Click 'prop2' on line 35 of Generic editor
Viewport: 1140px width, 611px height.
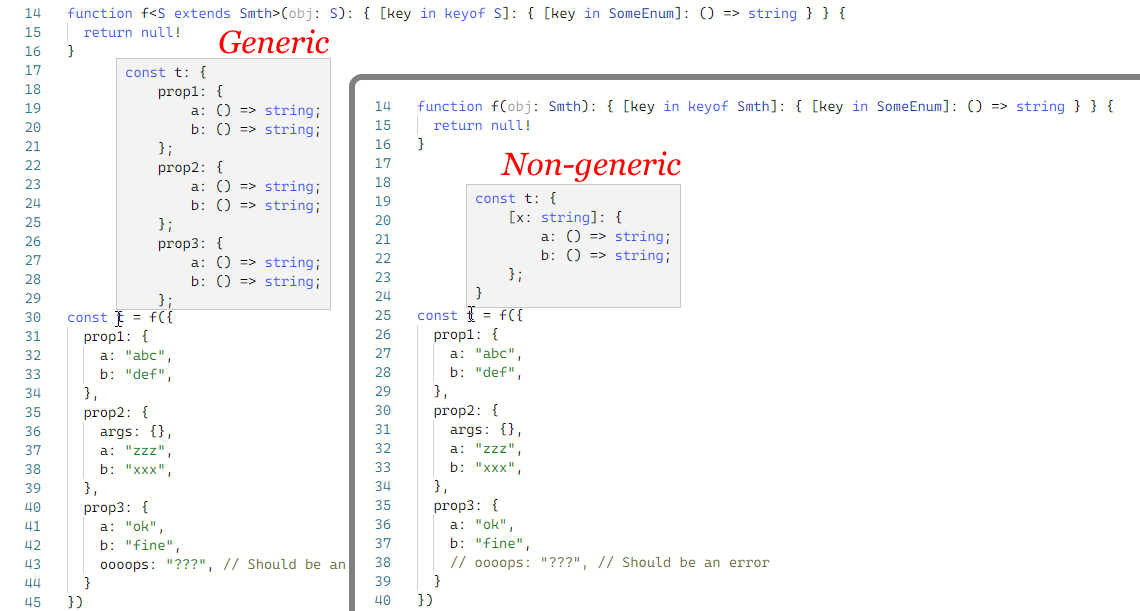(104, 412)
